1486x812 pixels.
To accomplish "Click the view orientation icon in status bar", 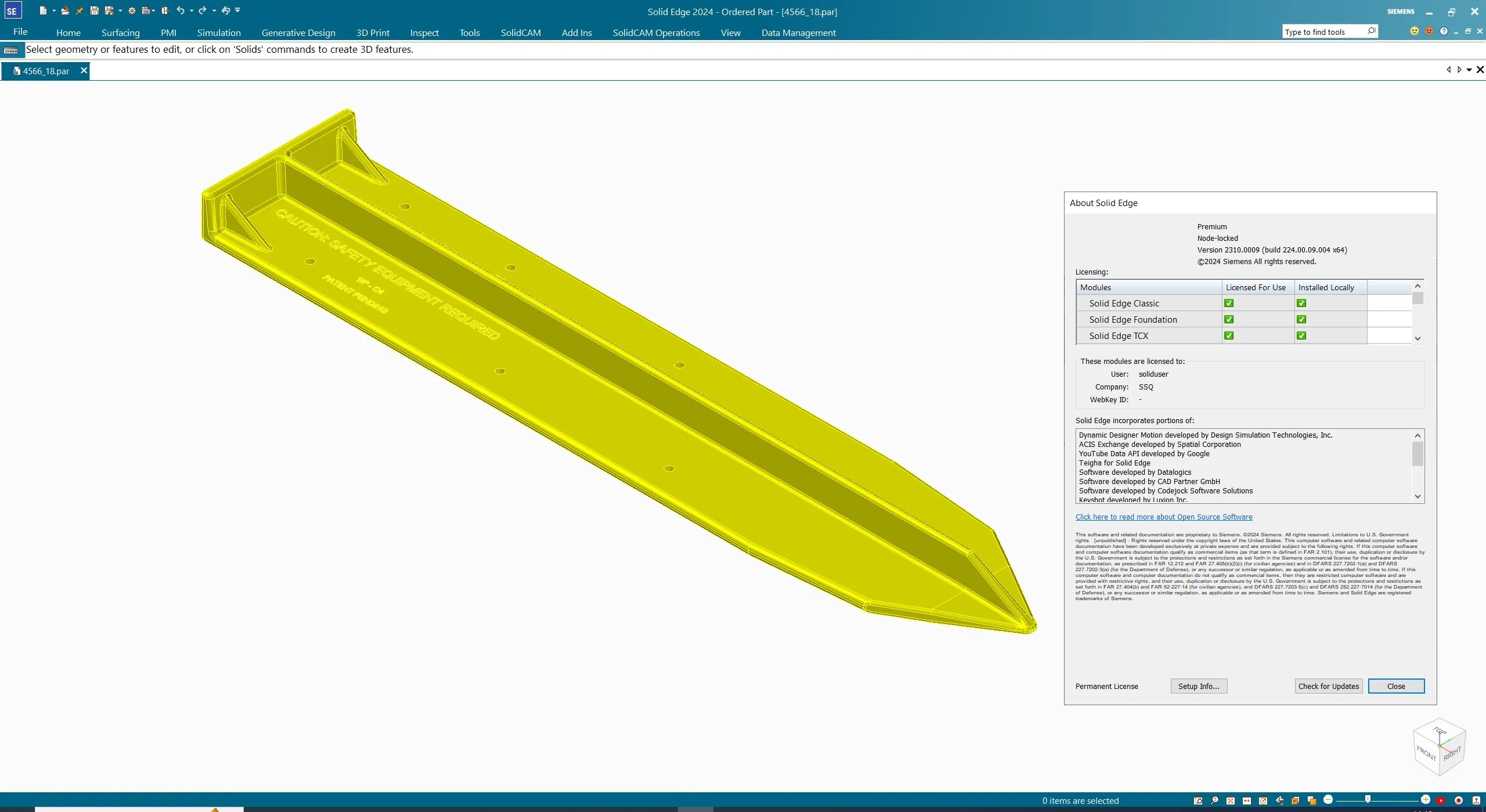I will [x=1296, y=801].
